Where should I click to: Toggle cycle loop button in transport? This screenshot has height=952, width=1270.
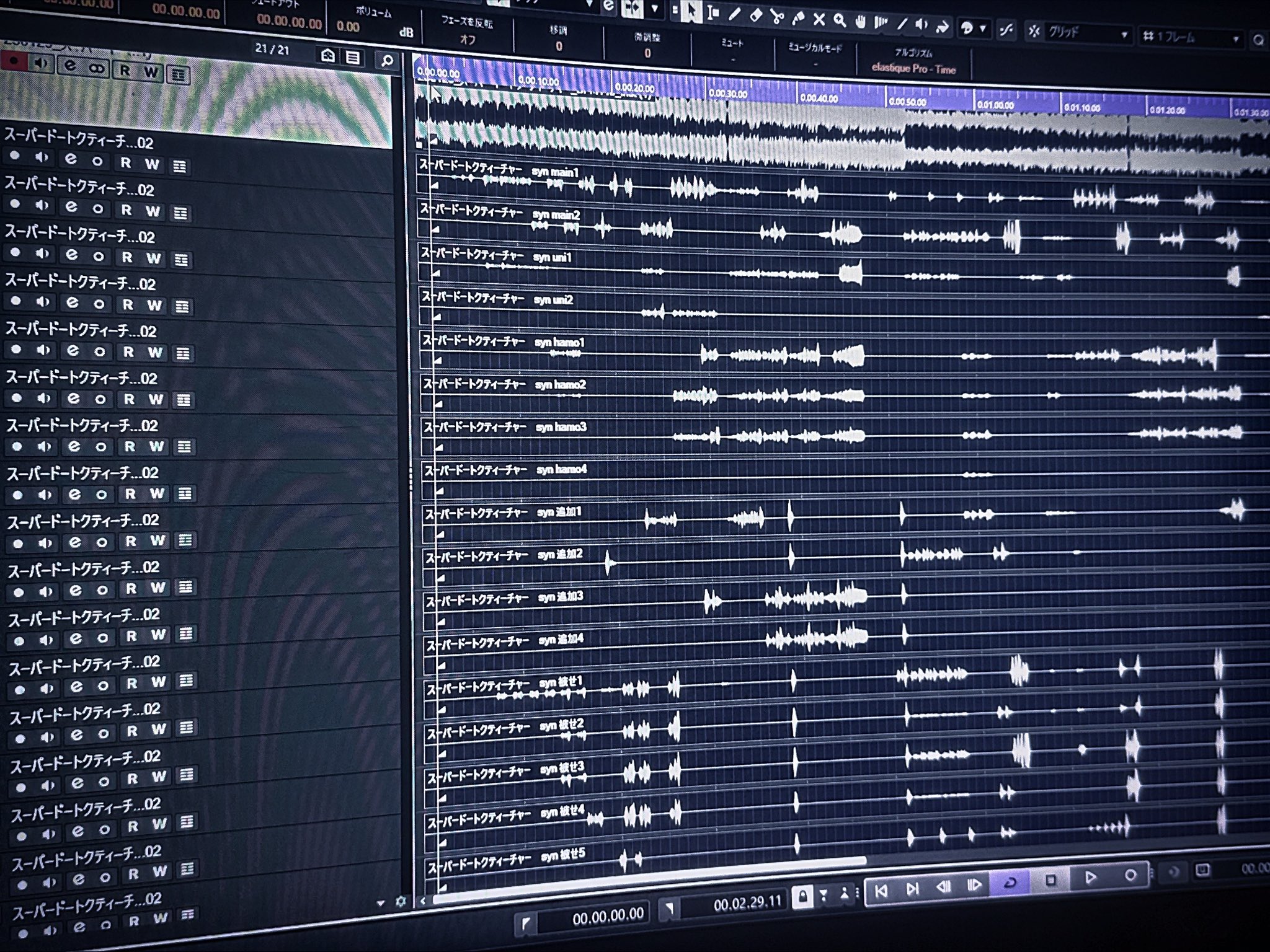coord(1010,883)
